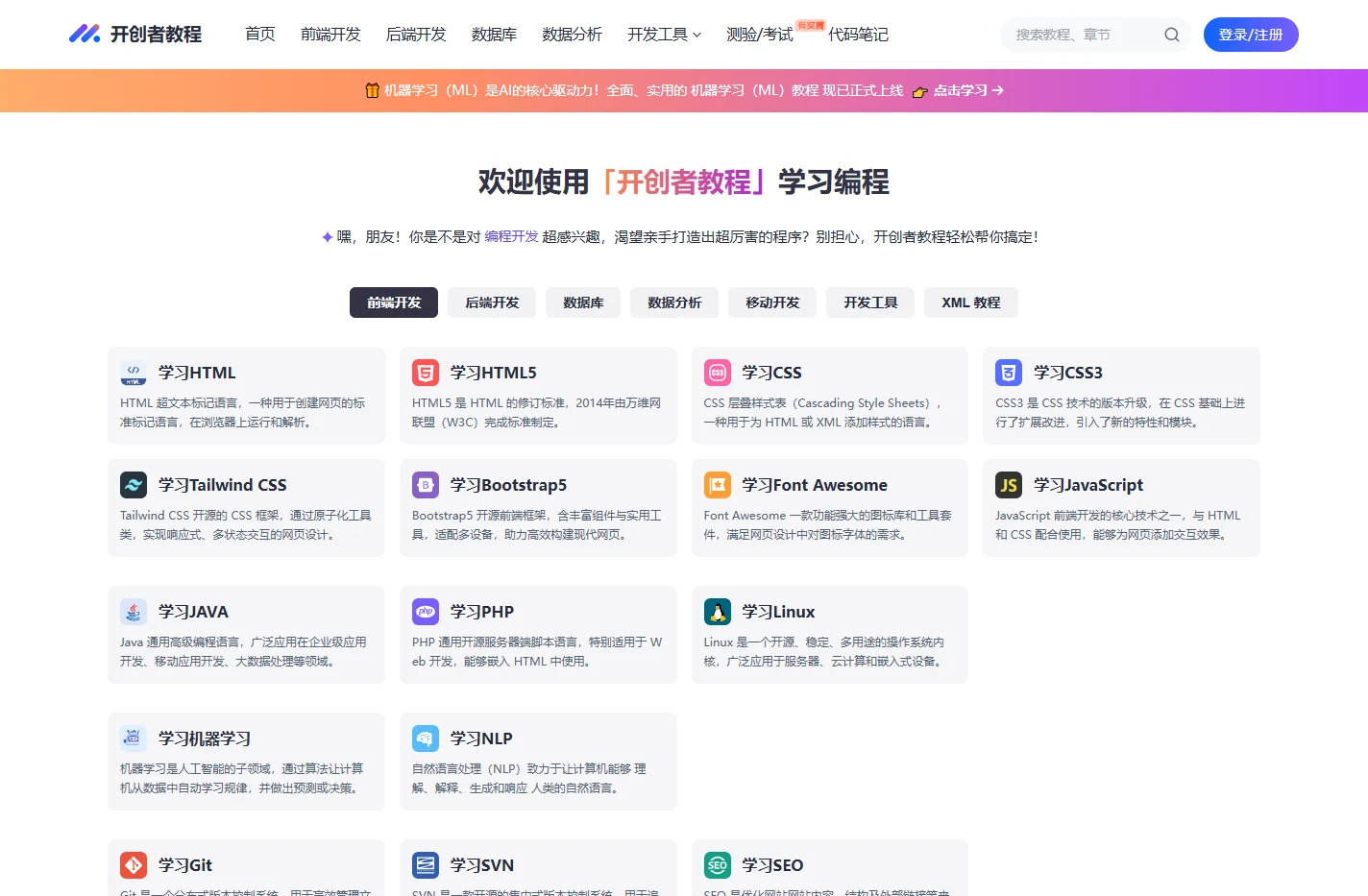Image resolution: width=1368 pixels, height=896 pixels.
Task: Click the blue SVN icon
Action: coord(426,865)
